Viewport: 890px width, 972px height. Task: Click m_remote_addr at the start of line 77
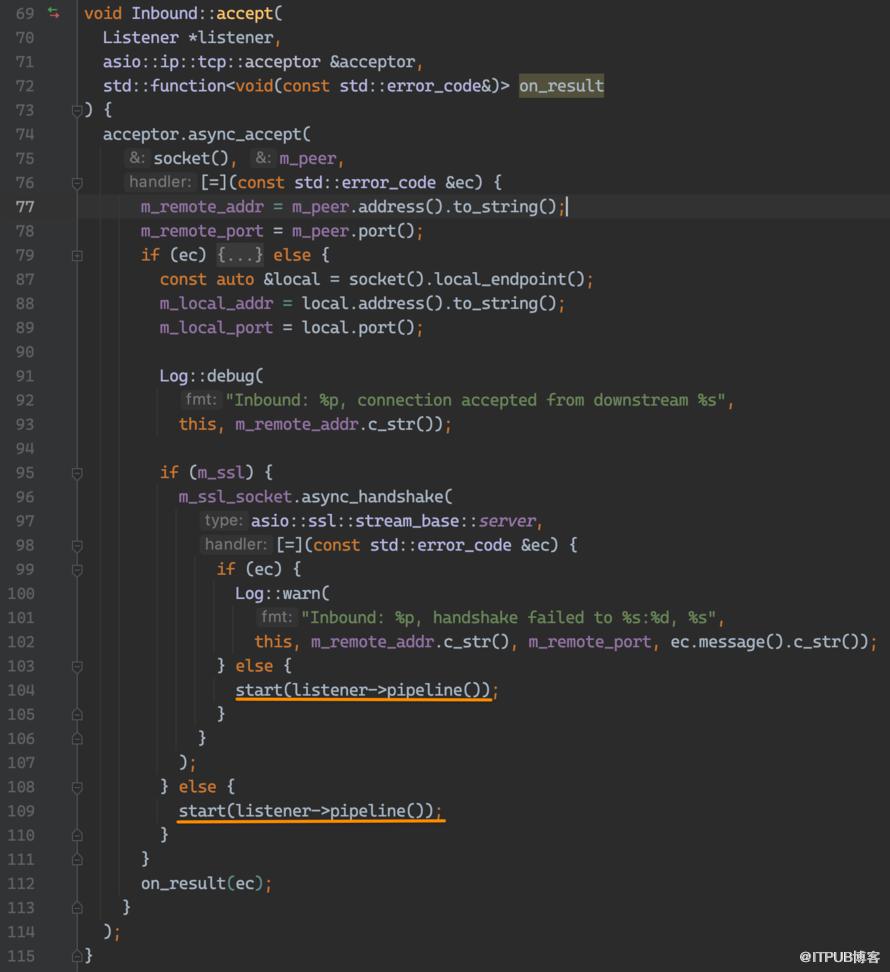point(202,206)
